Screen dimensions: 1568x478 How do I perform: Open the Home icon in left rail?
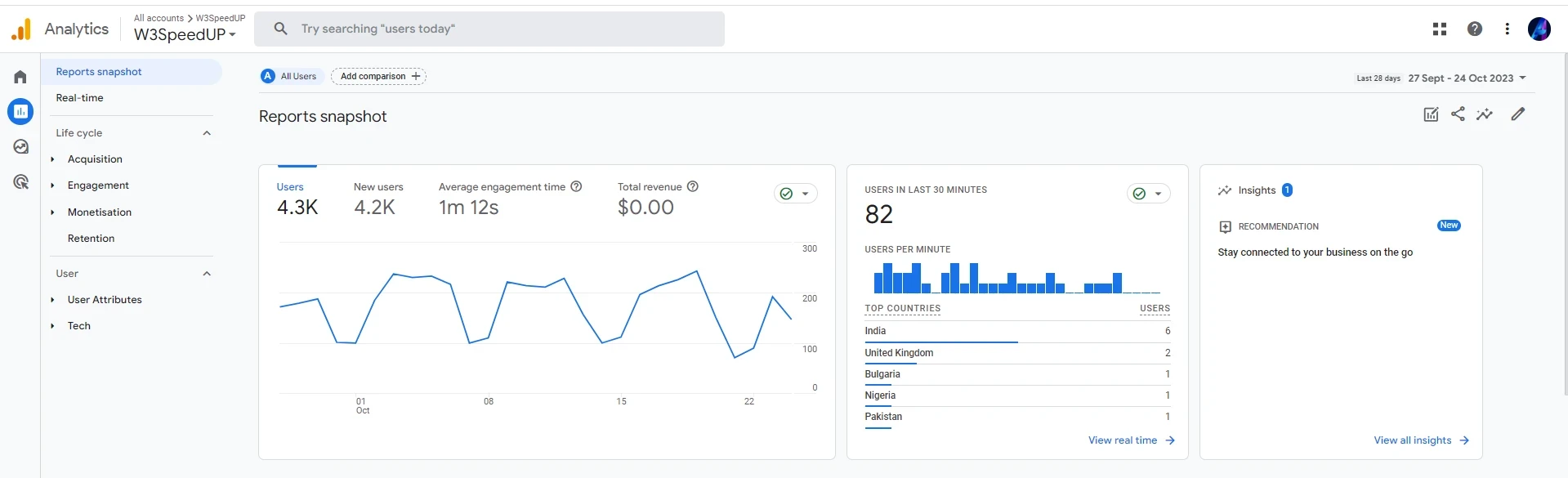20,77
